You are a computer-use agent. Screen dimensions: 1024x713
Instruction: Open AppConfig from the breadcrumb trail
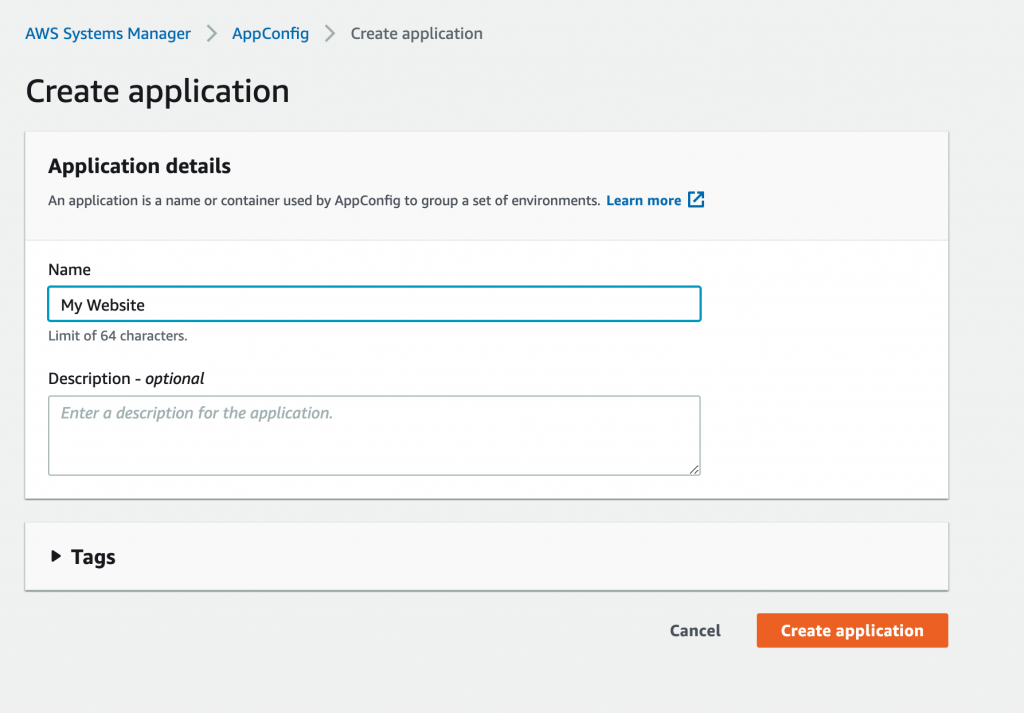[270, 33]
